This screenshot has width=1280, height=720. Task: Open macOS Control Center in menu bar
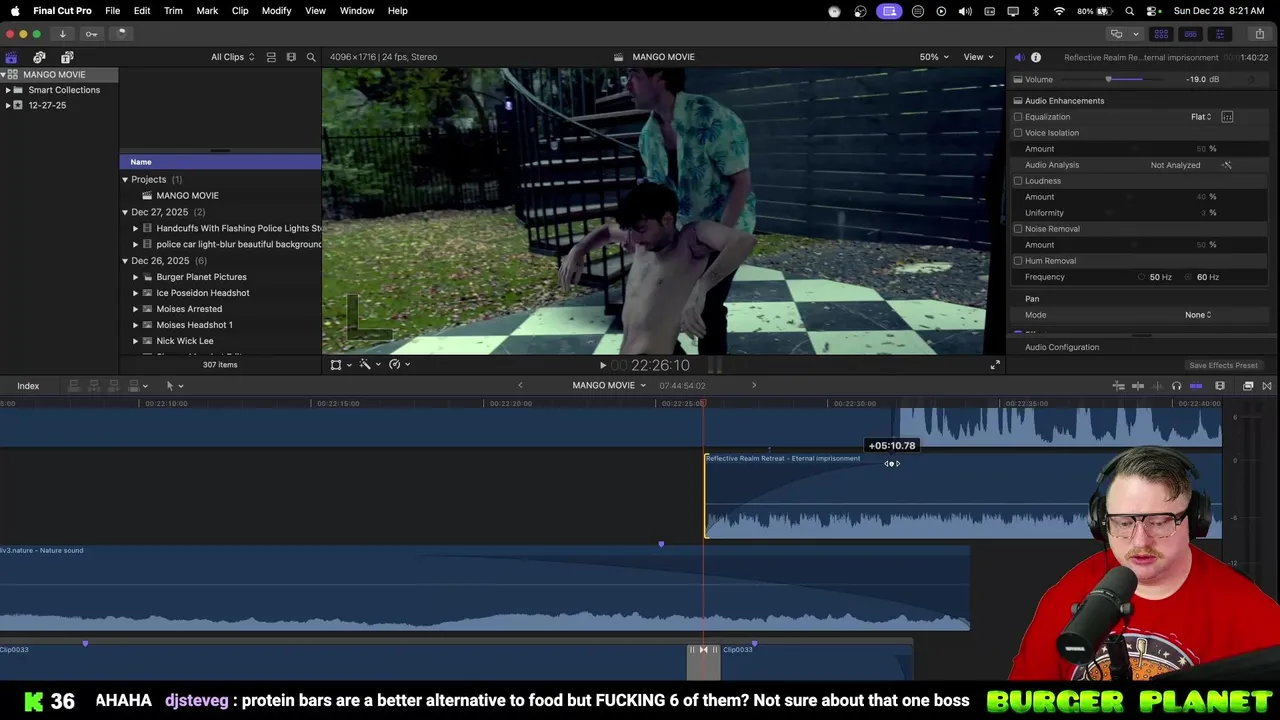[x=1153, y=11]
